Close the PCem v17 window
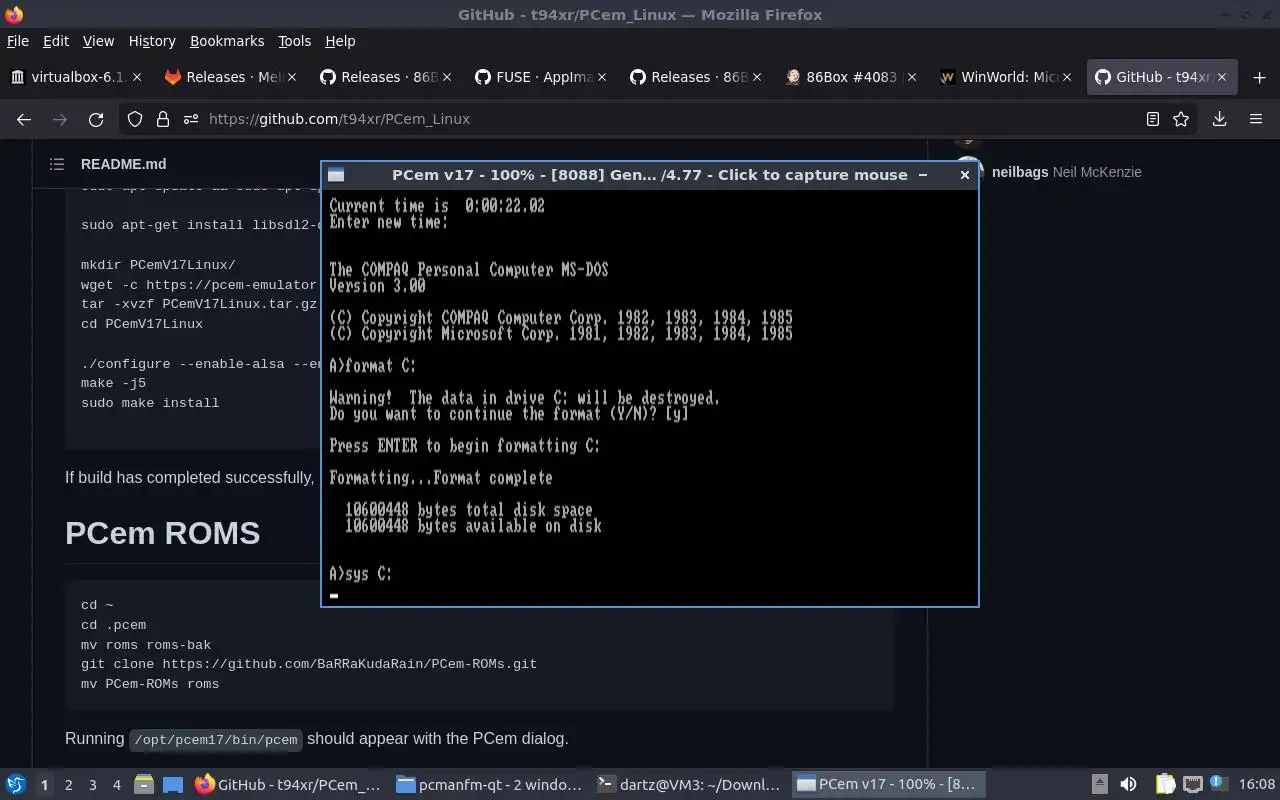This screenshot has height=800, width=1280. 964,175
